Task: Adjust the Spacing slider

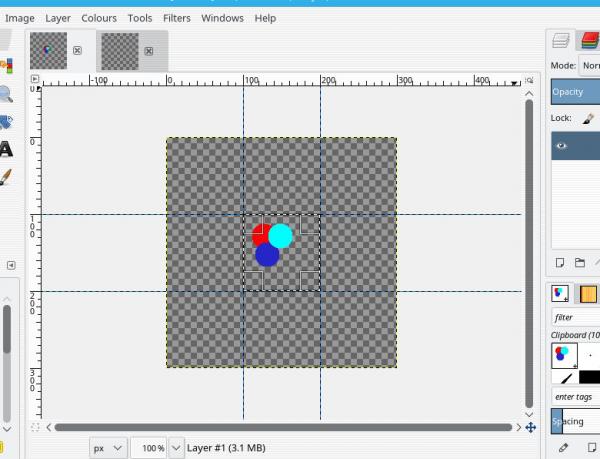Action: coord(576,421)
